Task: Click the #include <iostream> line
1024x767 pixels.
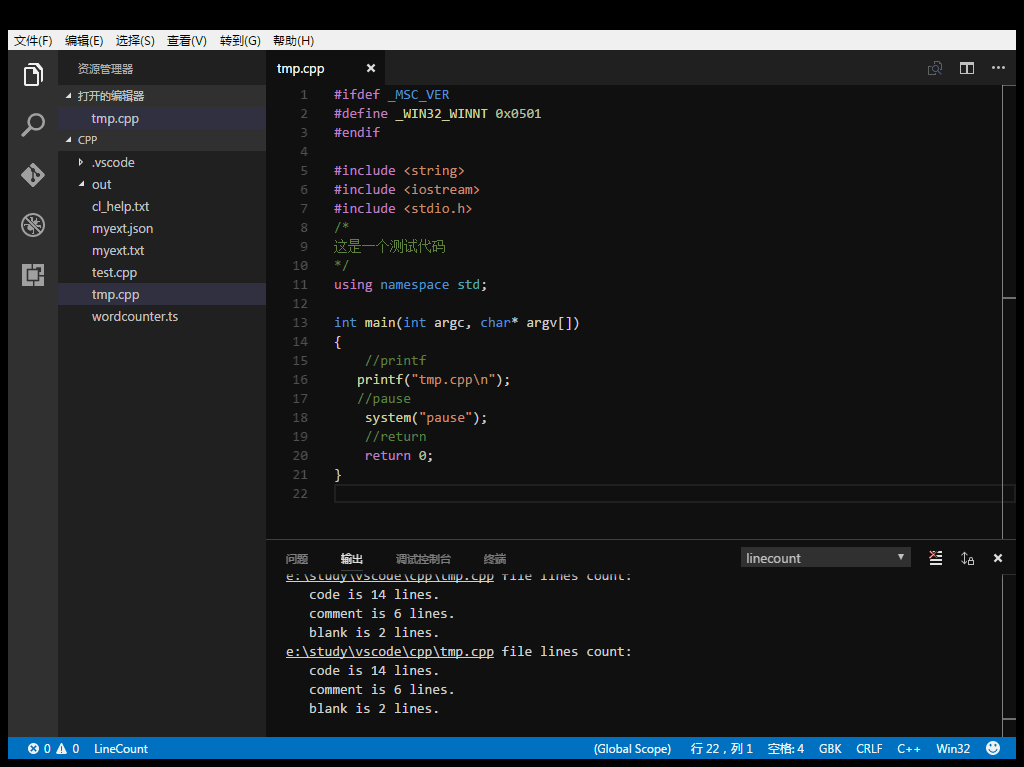Action: pos(406,189)
